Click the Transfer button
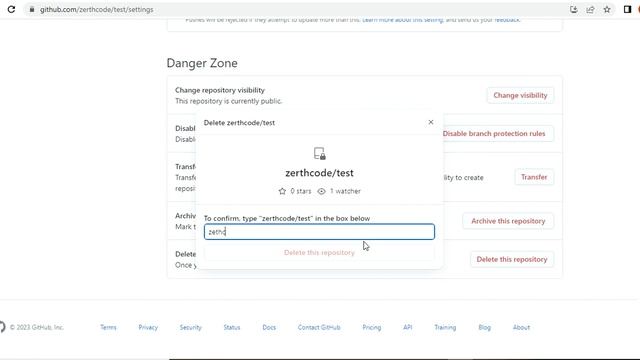The image size is (640, 360). pos(534,177)
